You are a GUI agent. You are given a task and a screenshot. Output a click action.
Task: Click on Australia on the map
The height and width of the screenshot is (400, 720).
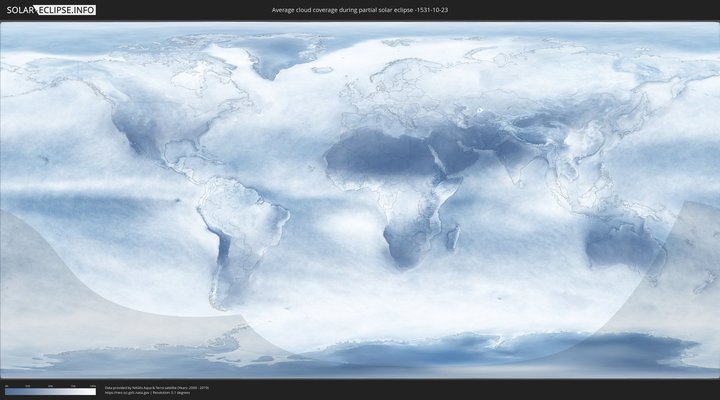tap(621, 247)
